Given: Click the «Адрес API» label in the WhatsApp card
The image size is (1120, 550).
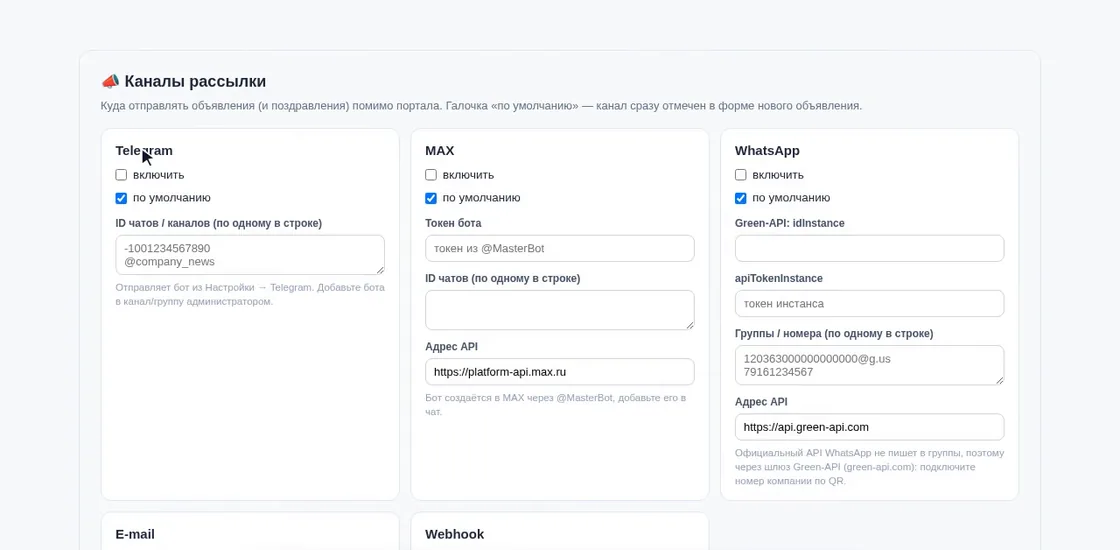Looking at the screenshot, I should [761, 402].
